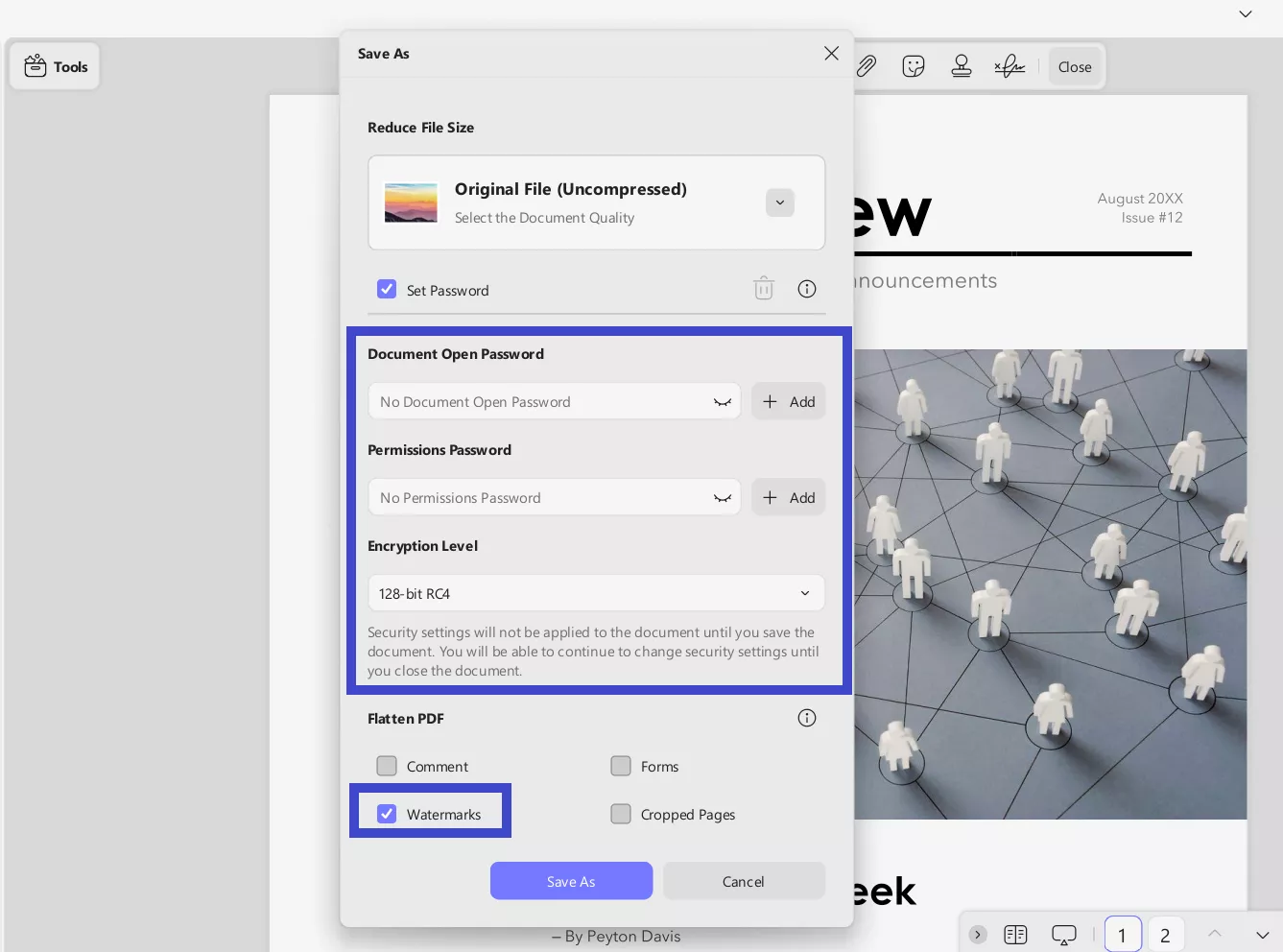The height and width of the screenshot is (952, 1283).
Task: Show Set Password info icon
Action: click(x=807, y=289)
